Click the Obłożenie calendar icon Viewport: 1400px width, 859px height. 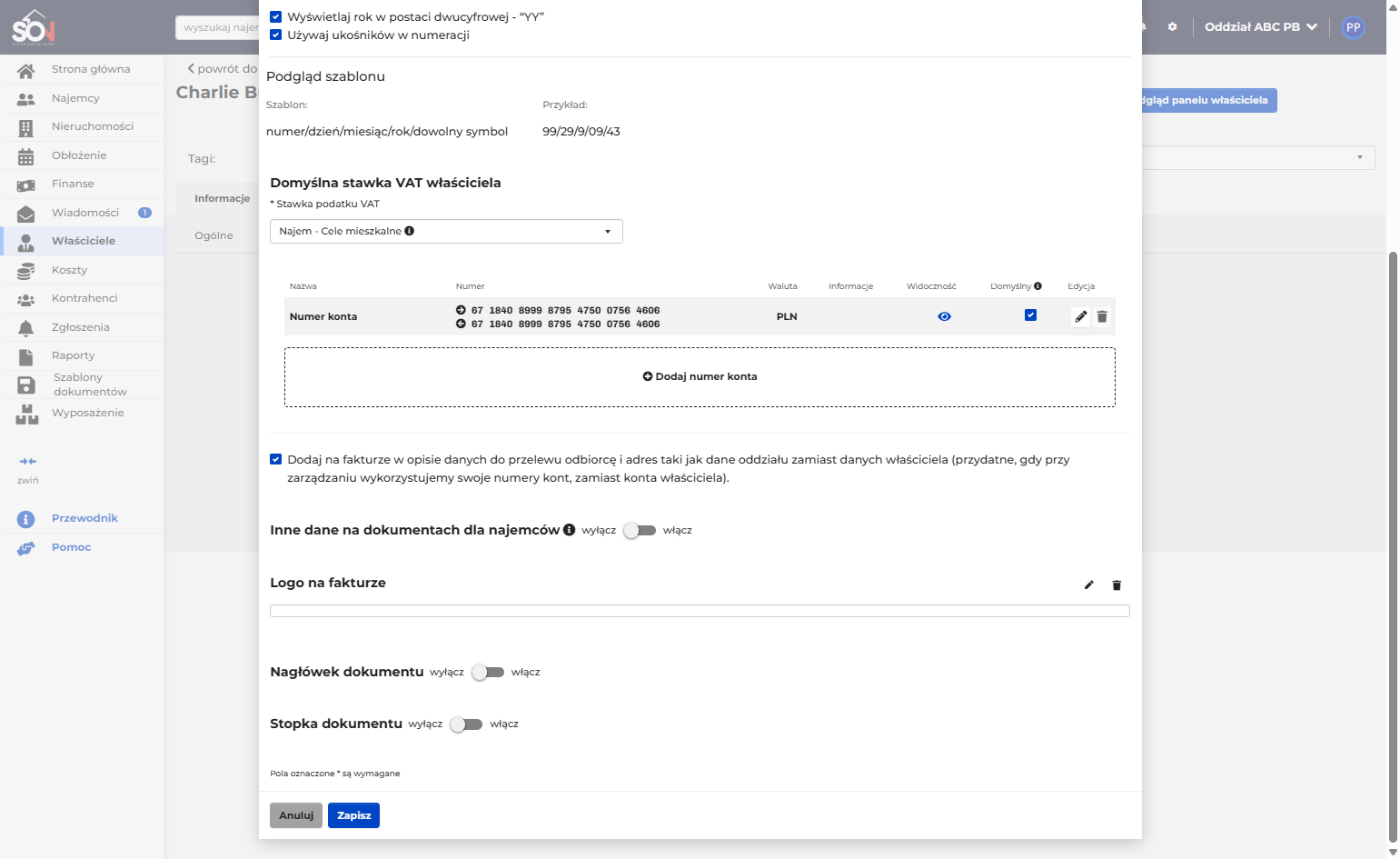[x=25, y=156]
